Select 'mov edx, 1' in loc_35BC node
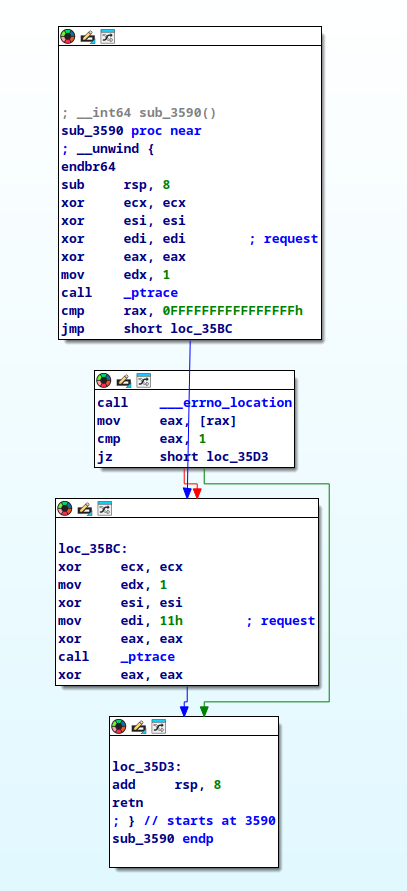407x891 pixels. [x=113, y=585]
